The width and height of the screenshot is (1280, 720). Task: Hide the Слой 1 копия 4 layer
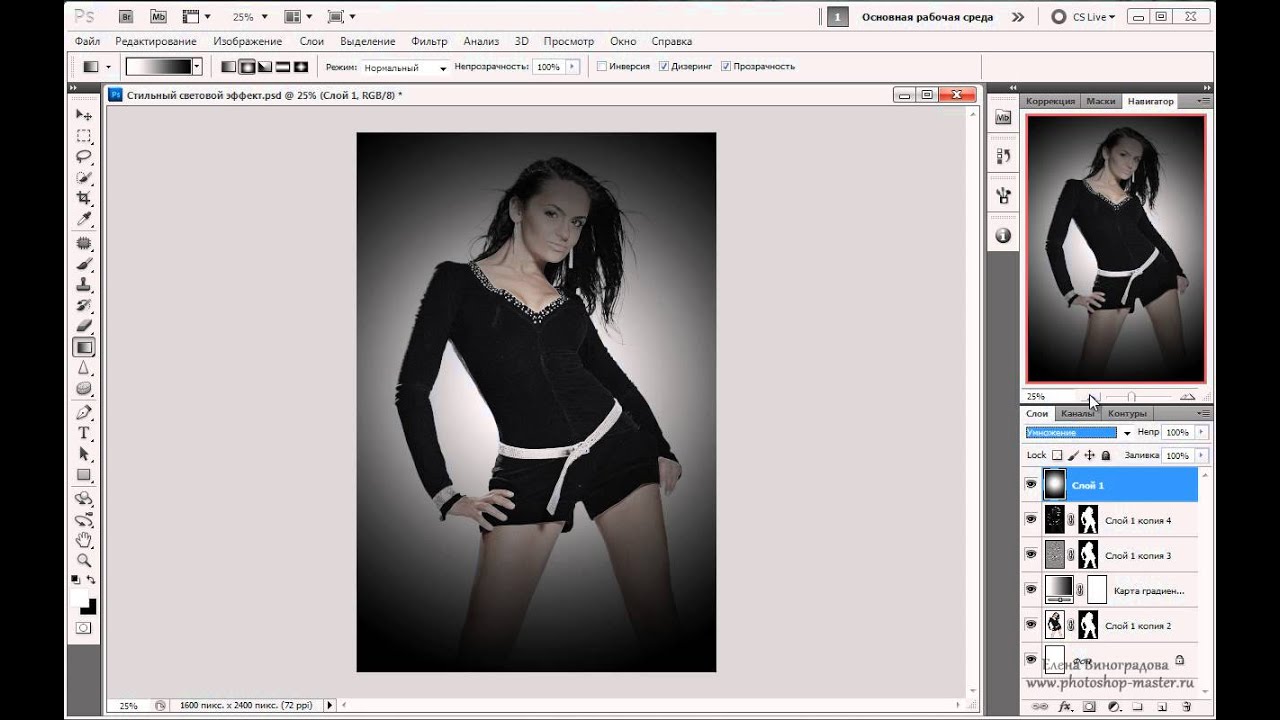[x=1031, y=520]
